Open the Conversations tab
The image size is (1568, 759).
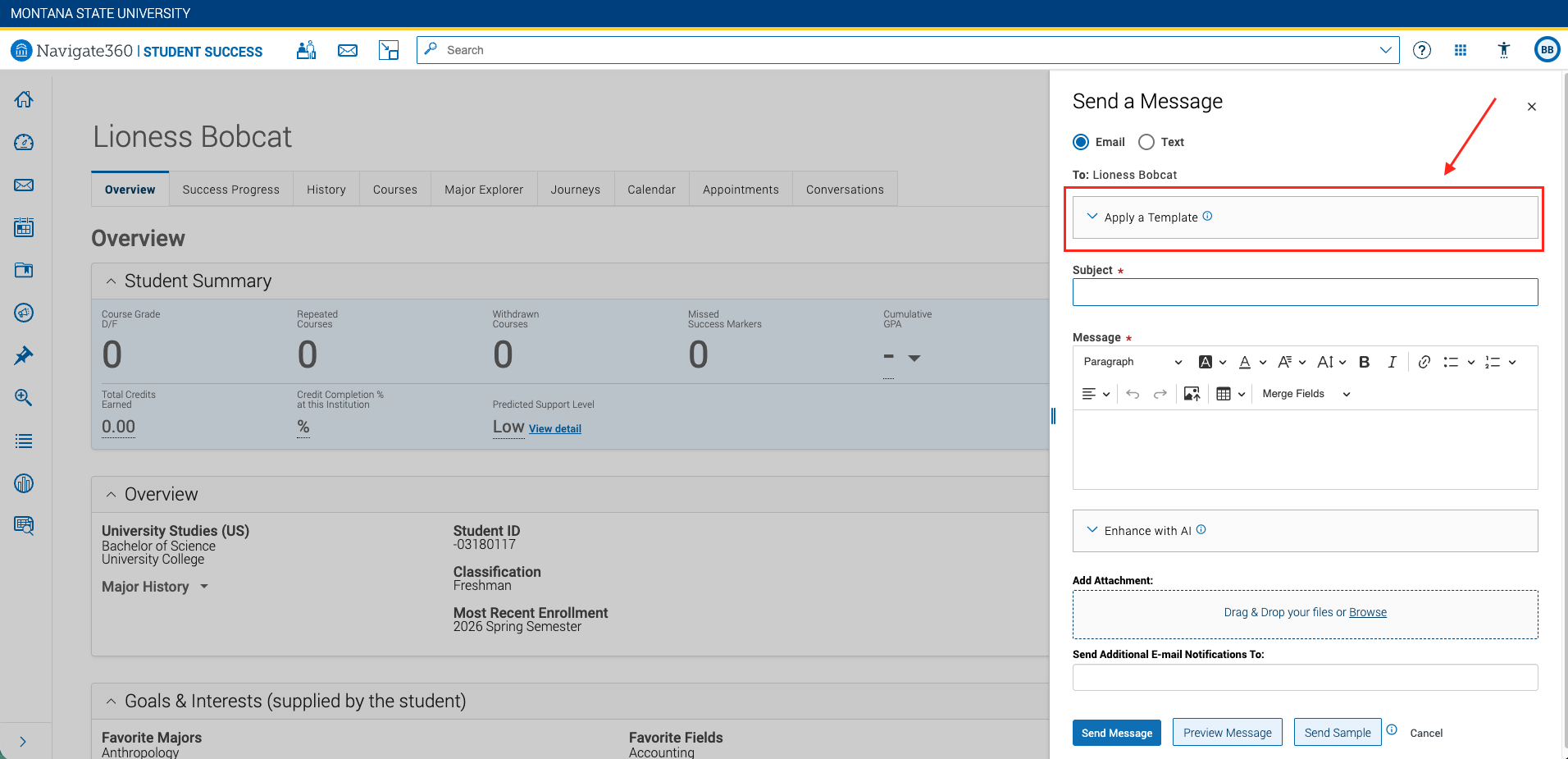pos(845,190)
